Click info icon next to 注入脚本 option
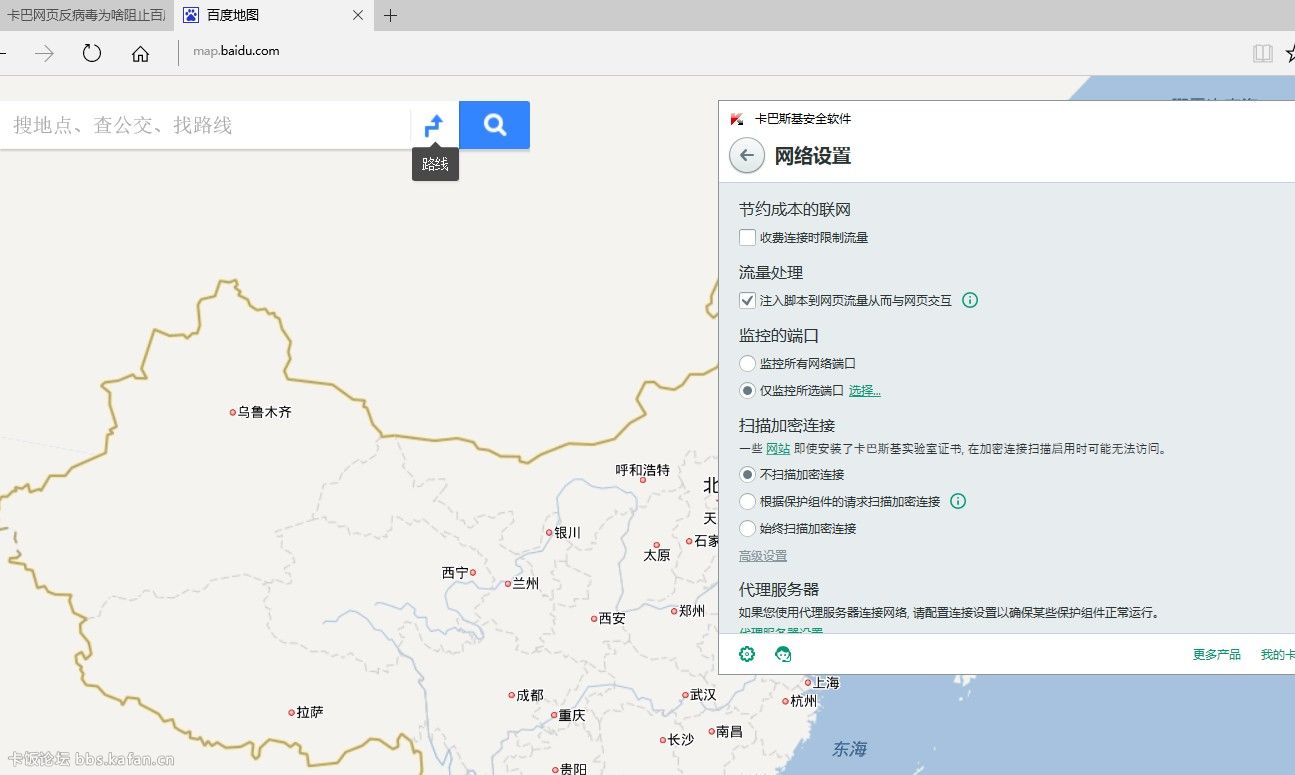The height and width of the screenshot is (775, 1295). 969,300
